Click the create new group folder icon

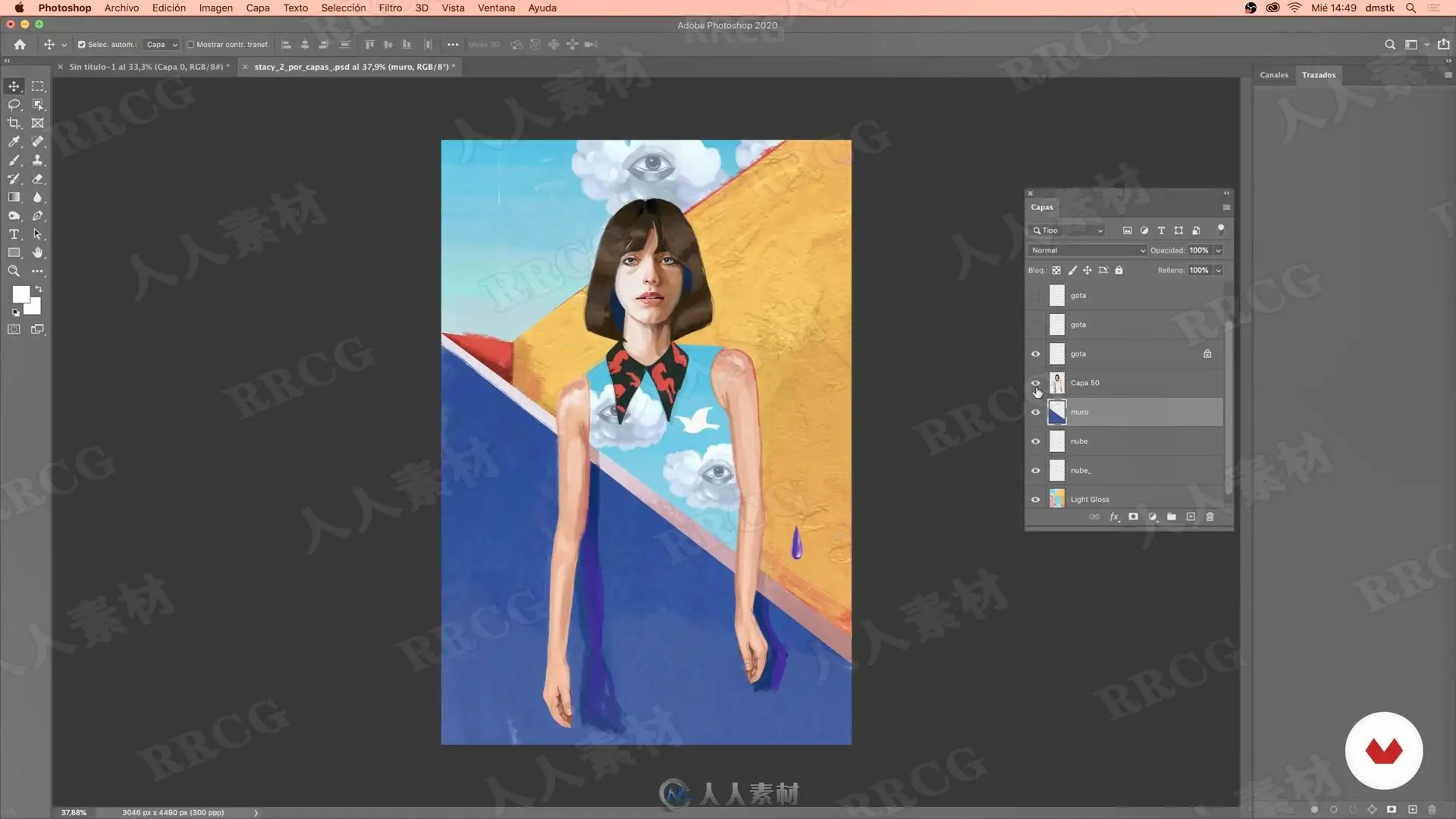[1172, 517]
